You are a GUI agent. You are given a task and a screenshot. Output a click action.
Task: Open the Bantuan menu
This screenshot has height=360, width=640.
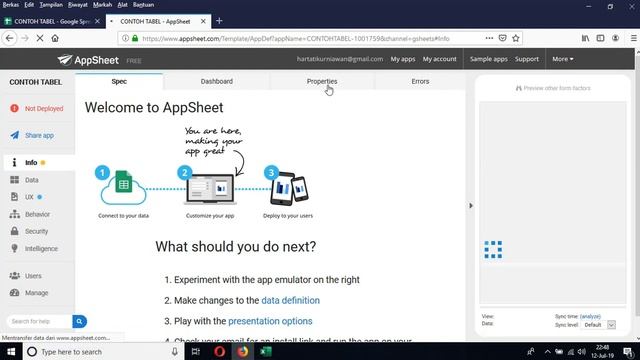click(143, 5)
